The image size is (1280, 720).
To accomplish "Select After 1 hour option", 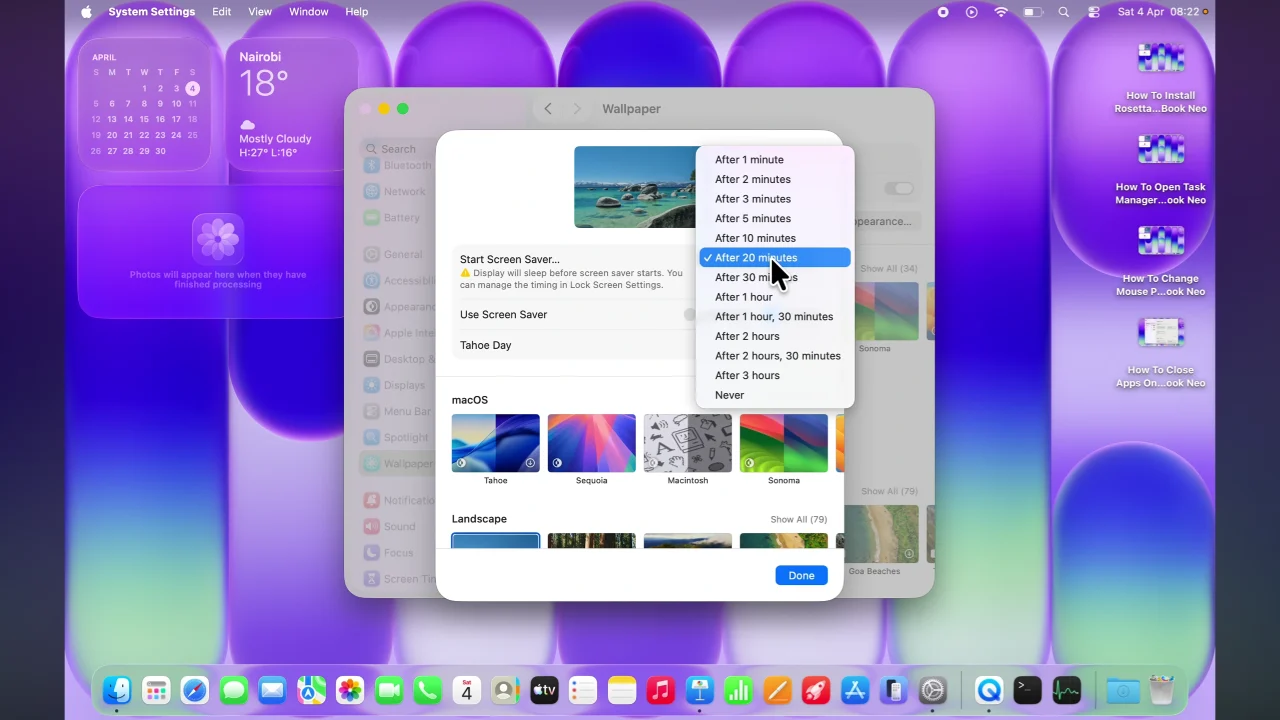I will tap(744, 297).
